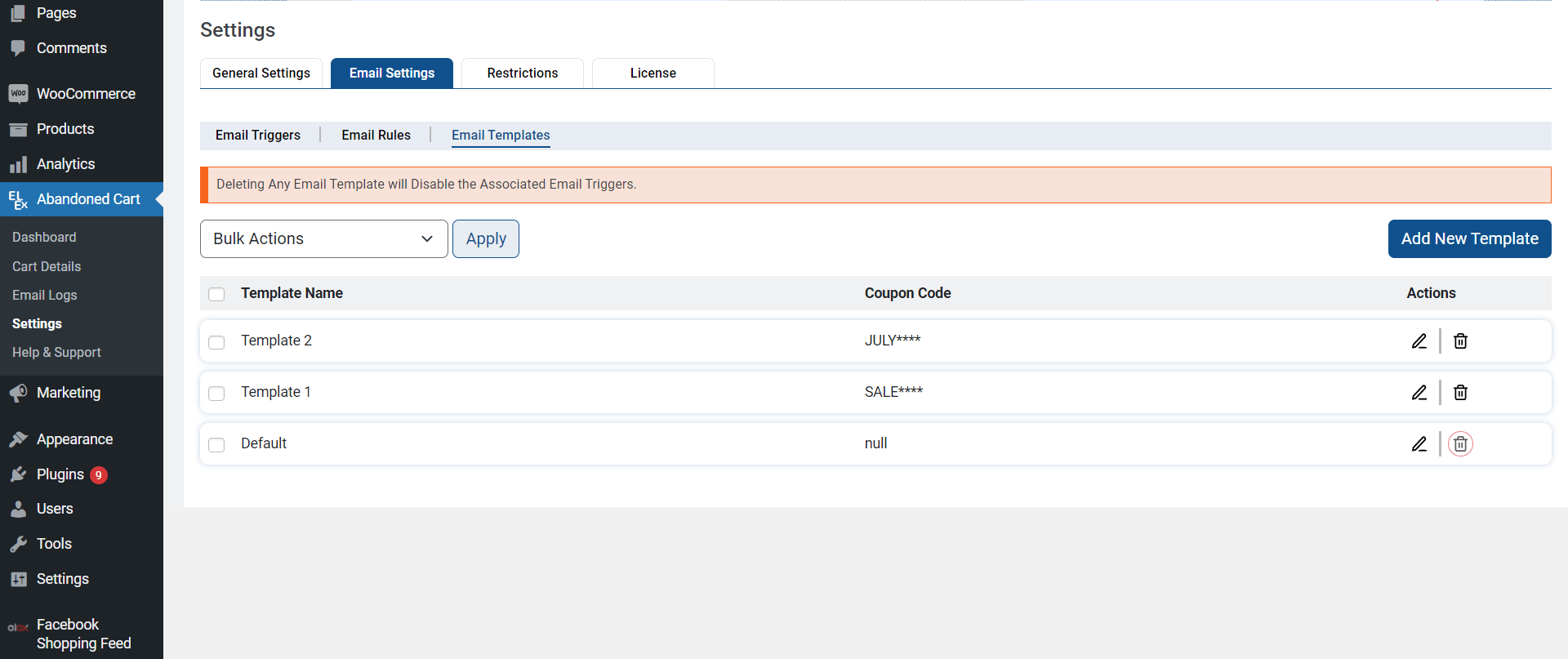
Task: Click the Appearance paintbrush icon
Action: tap(18, 439)
